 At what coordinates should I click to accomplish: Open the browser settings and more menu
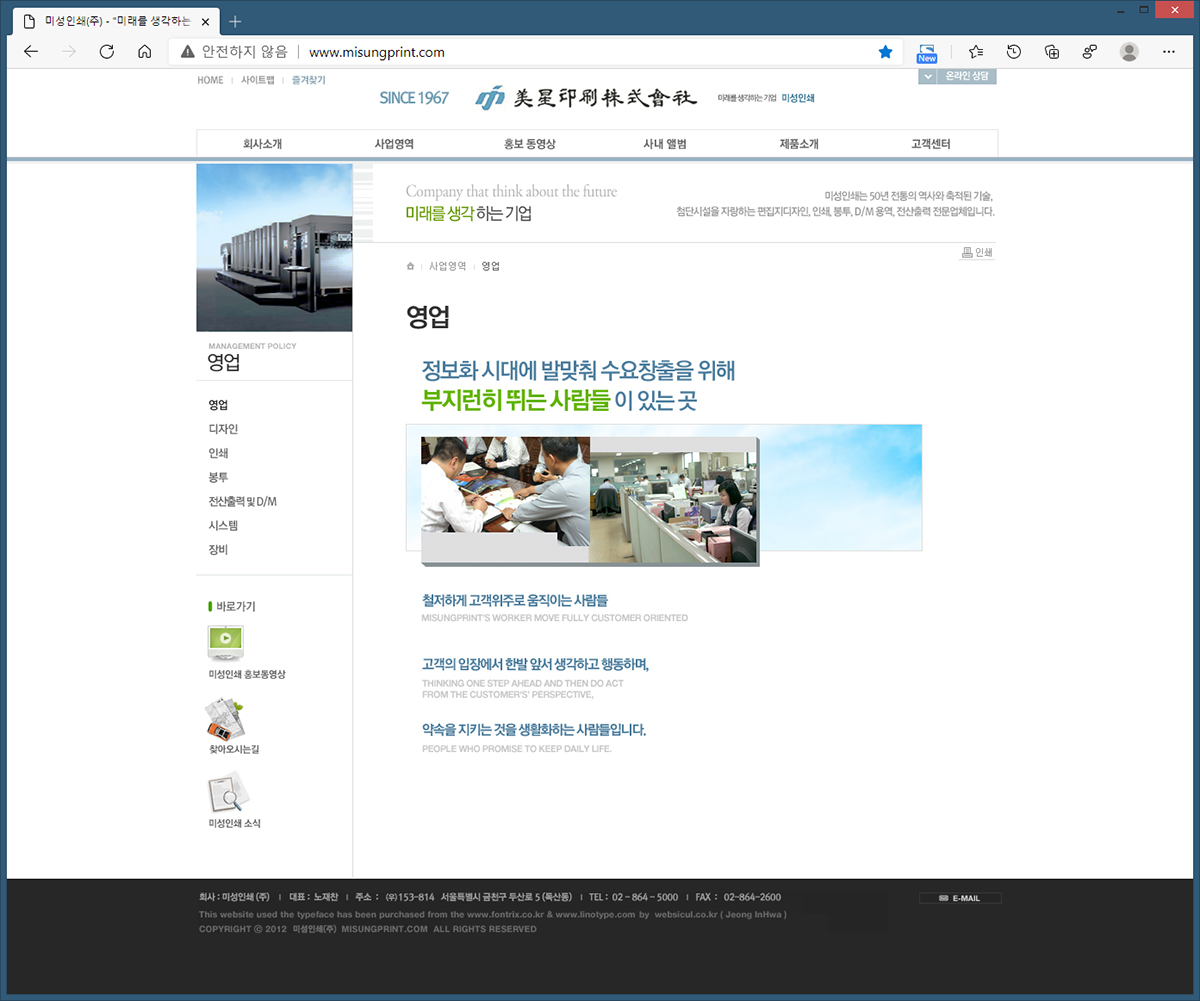1169,52
